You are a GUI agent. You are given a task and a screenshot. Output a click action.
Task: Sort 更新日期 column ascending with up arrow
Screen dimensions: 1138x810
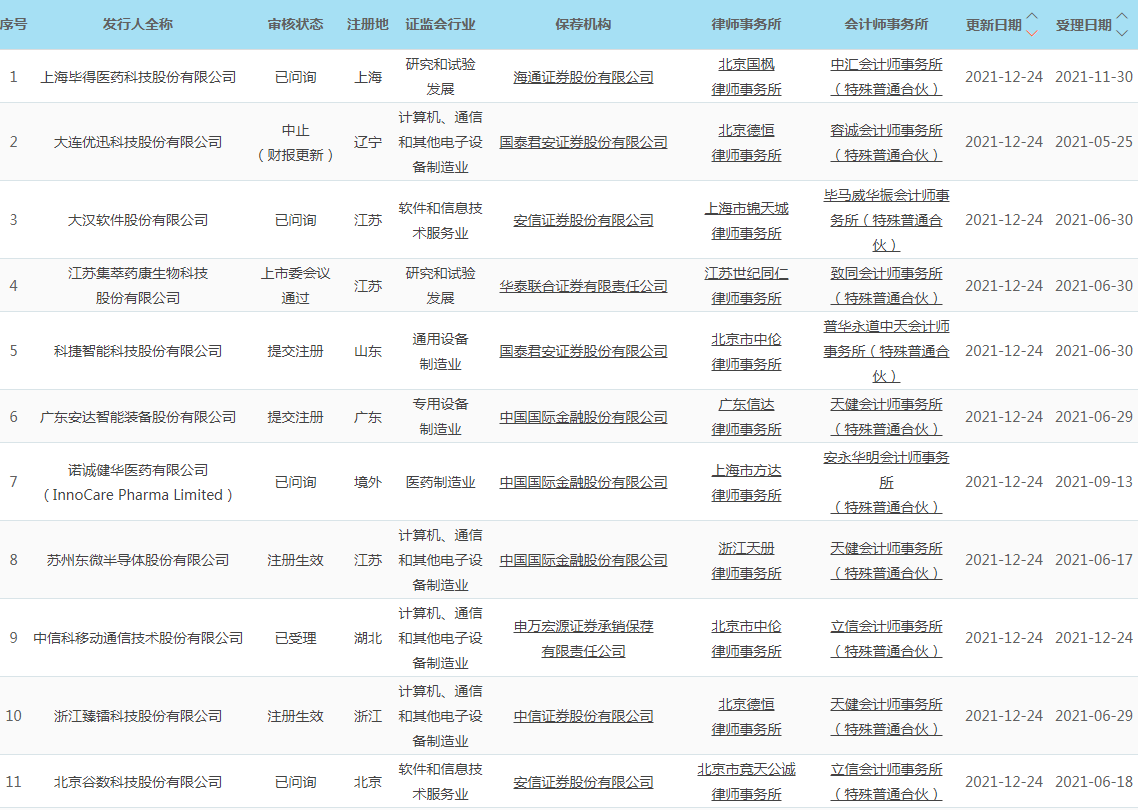(1032, 17)
